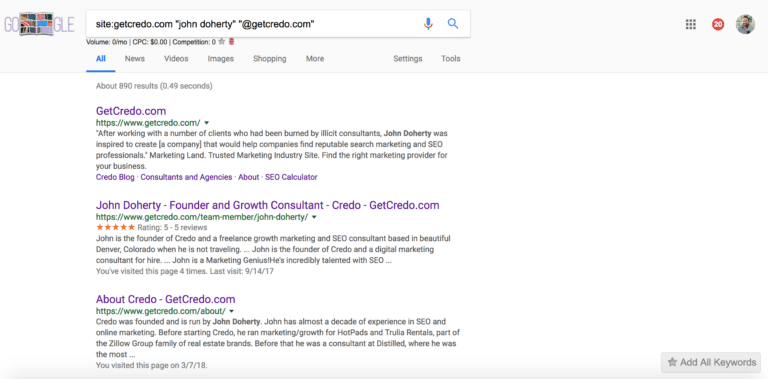The width and height of the screenshot is (768, 379).
Task: Start voice search with microphone icon
Action: pyautogui.click(x=428, y=24)
